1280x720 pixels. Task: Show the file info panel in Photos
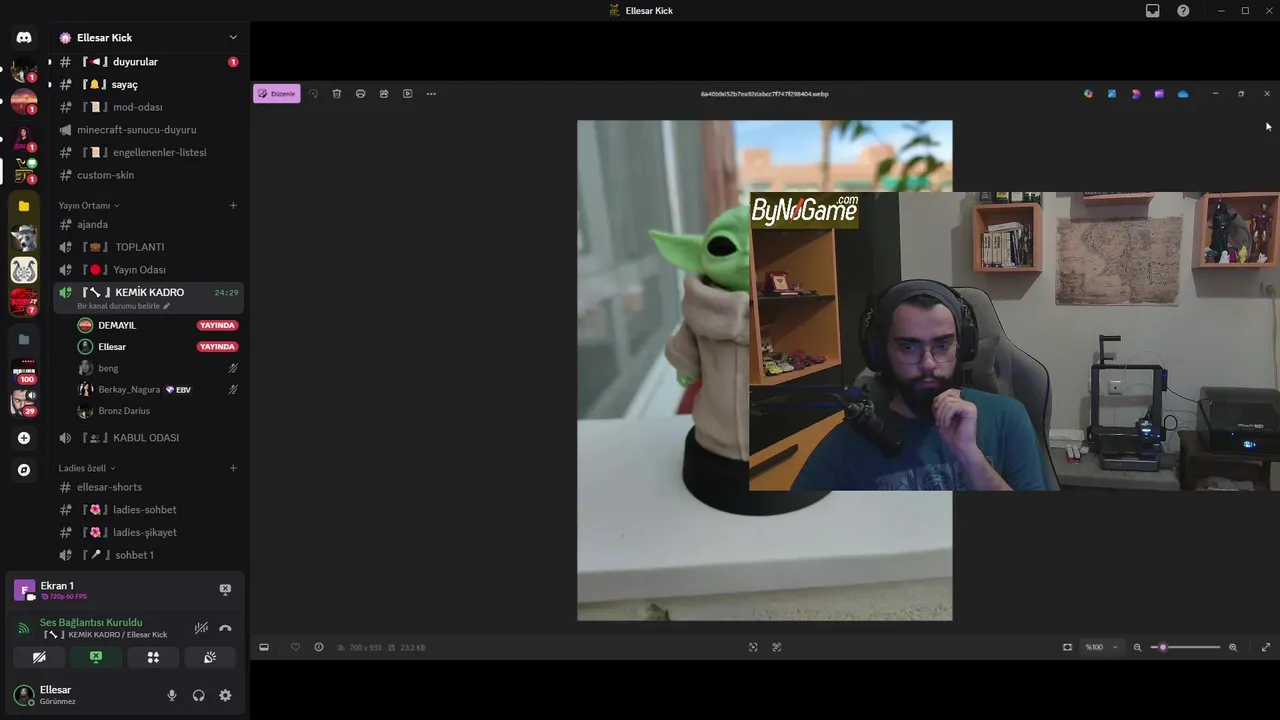point(319,647)
